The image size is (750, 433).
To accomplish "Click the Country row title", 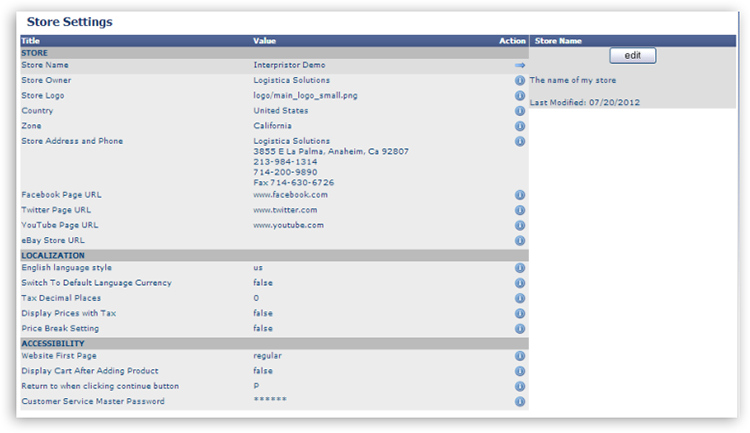I will pos(37,111).
